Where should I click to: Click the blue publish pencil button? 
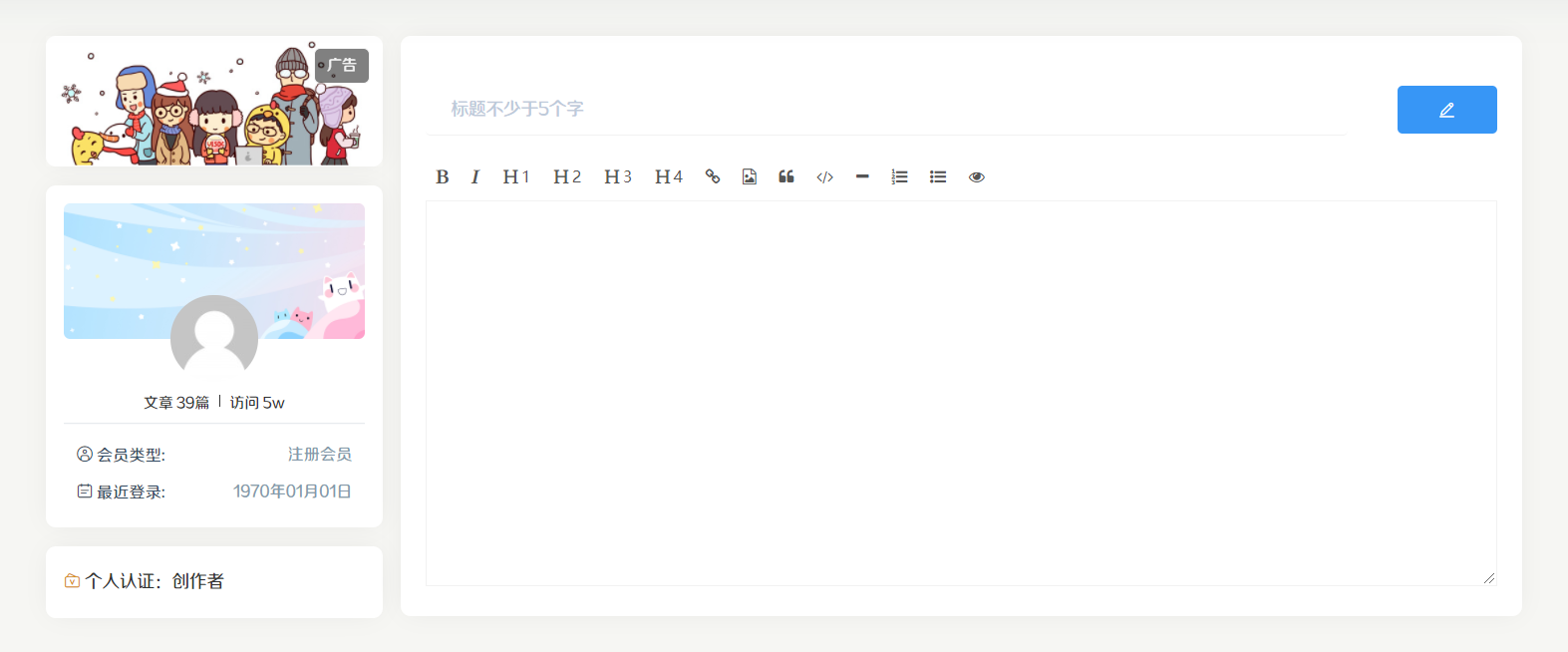pos(1446,110)
